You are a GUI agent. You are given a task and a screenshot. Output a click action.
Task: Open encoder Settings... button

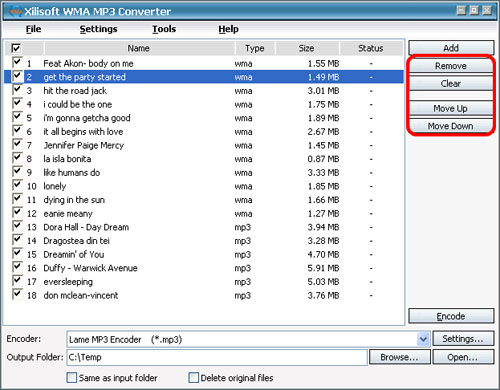463,339
